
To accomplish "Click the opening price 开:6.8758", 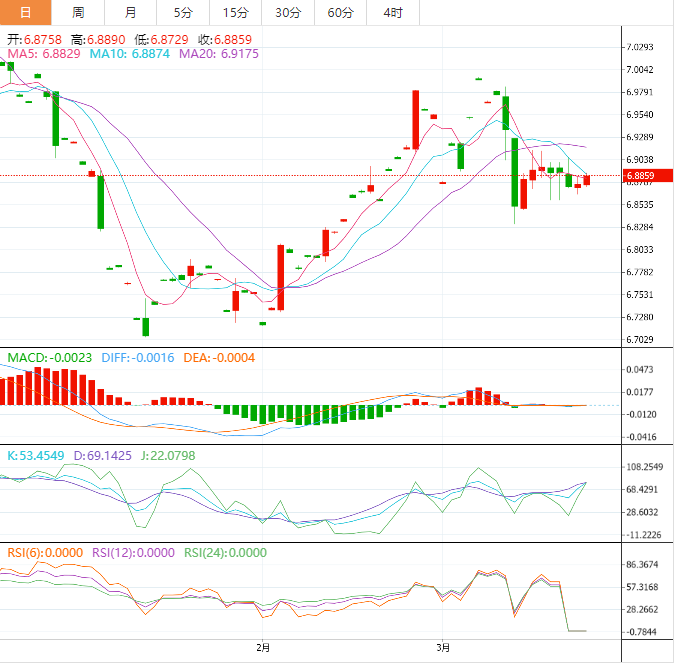I will pos(34,40).
